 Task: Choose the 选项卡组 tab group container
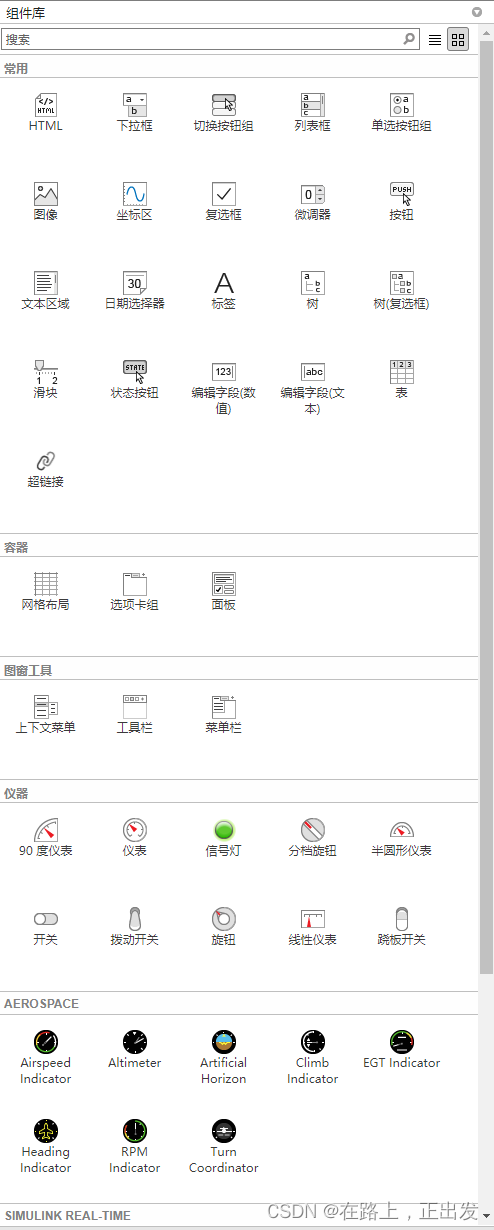(x=135, y=584)
